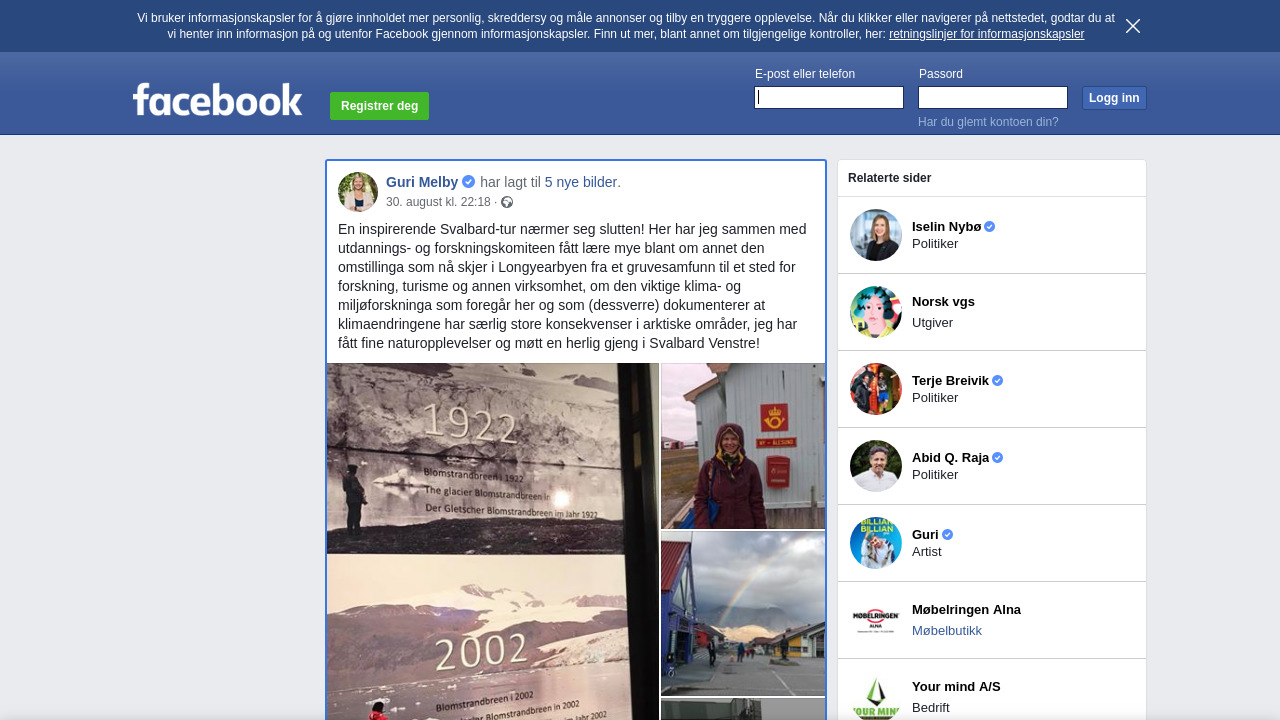Open the Guri artist page avatar
The width and height of the screenshot is (1280, 720).
click(876, 543)
